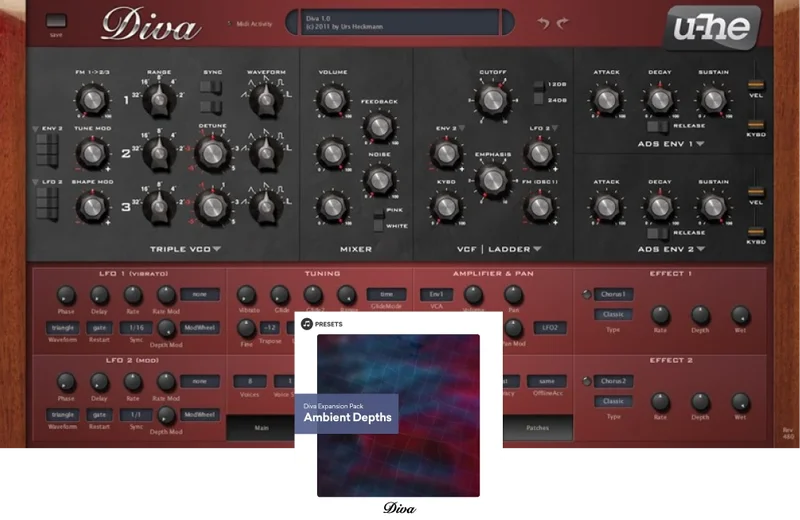The height and width of the screenshot is (520, 800).
Task: Open the ADS ENV 1 dropdown
Action: [x=701, y=144]
